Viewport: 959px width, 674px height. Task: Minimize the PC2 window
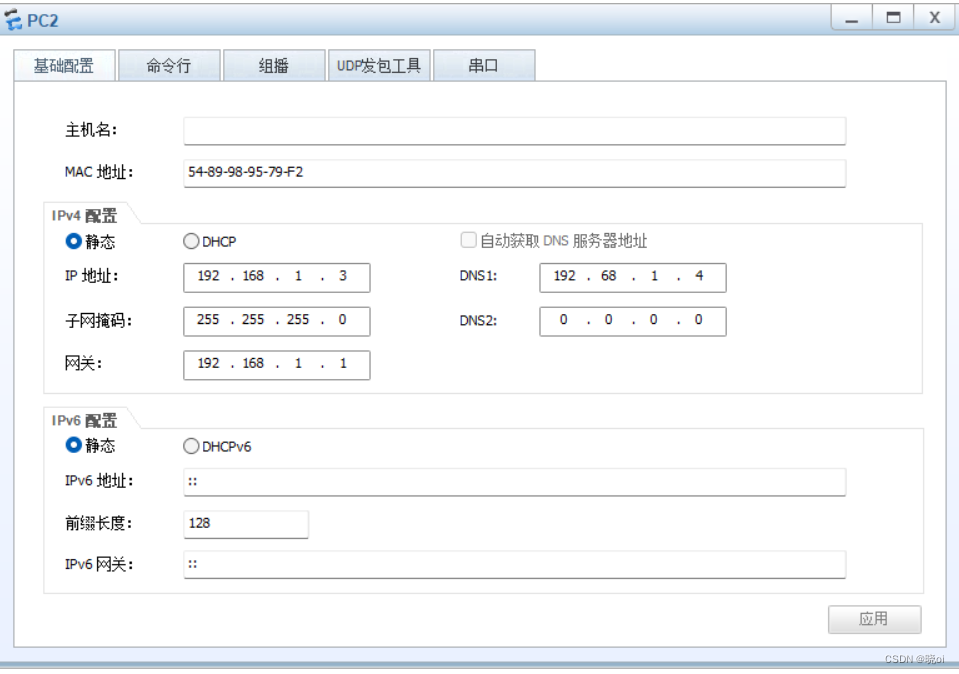(851, 18)
